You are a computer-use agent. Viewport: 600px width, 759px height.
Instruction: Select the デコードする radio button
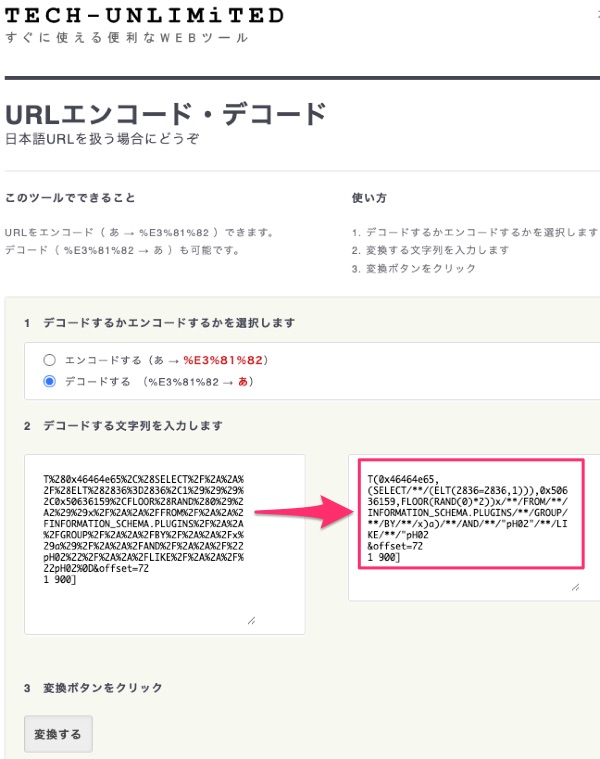coord(49,381)
